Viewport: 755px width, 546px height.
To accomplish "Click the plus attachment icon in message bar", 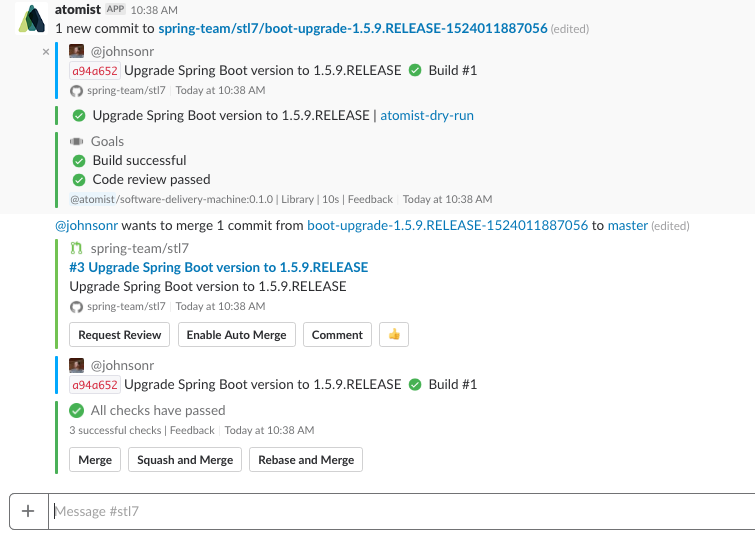I will (x=28, y=511).
